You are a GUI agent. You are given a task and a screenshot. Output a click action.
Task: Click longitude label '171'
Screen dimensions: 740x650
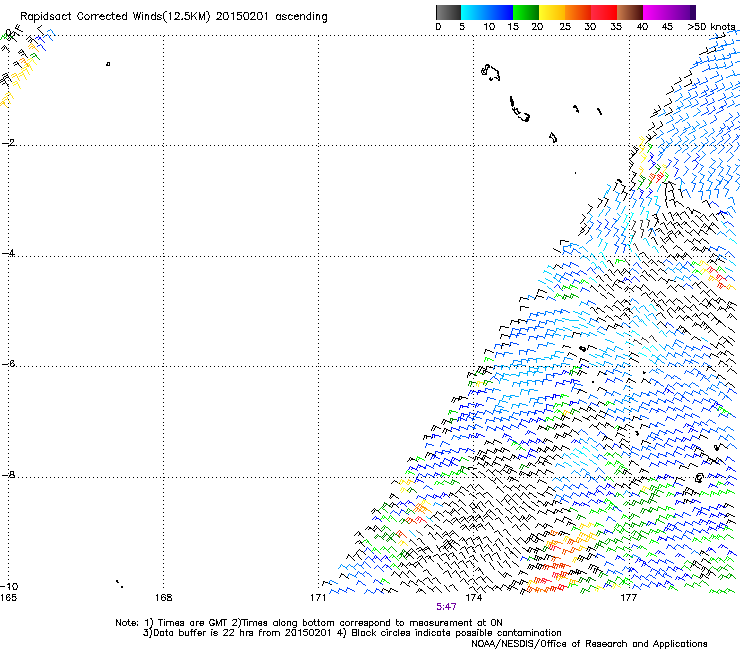(x=318, y=598)
